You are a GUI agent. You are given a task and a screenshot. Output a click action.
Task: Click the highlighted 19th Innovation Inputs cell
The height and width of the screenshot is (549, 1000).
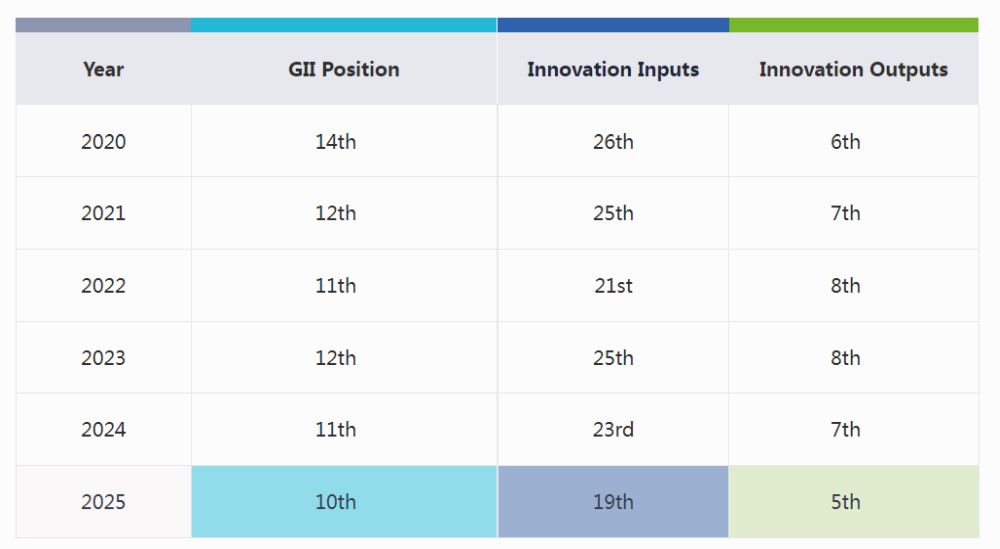point(612,501)
